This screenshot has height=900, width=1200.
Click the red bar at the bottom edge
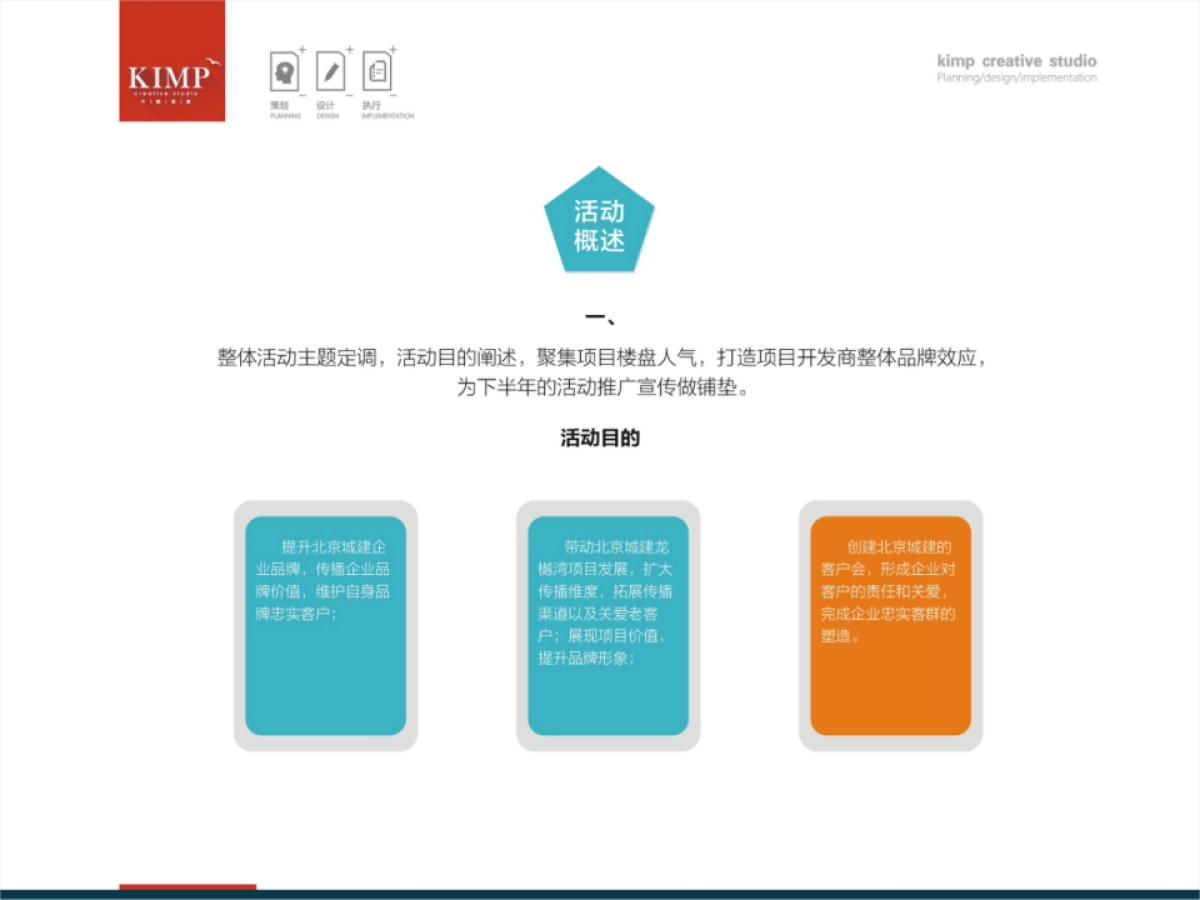187,886
